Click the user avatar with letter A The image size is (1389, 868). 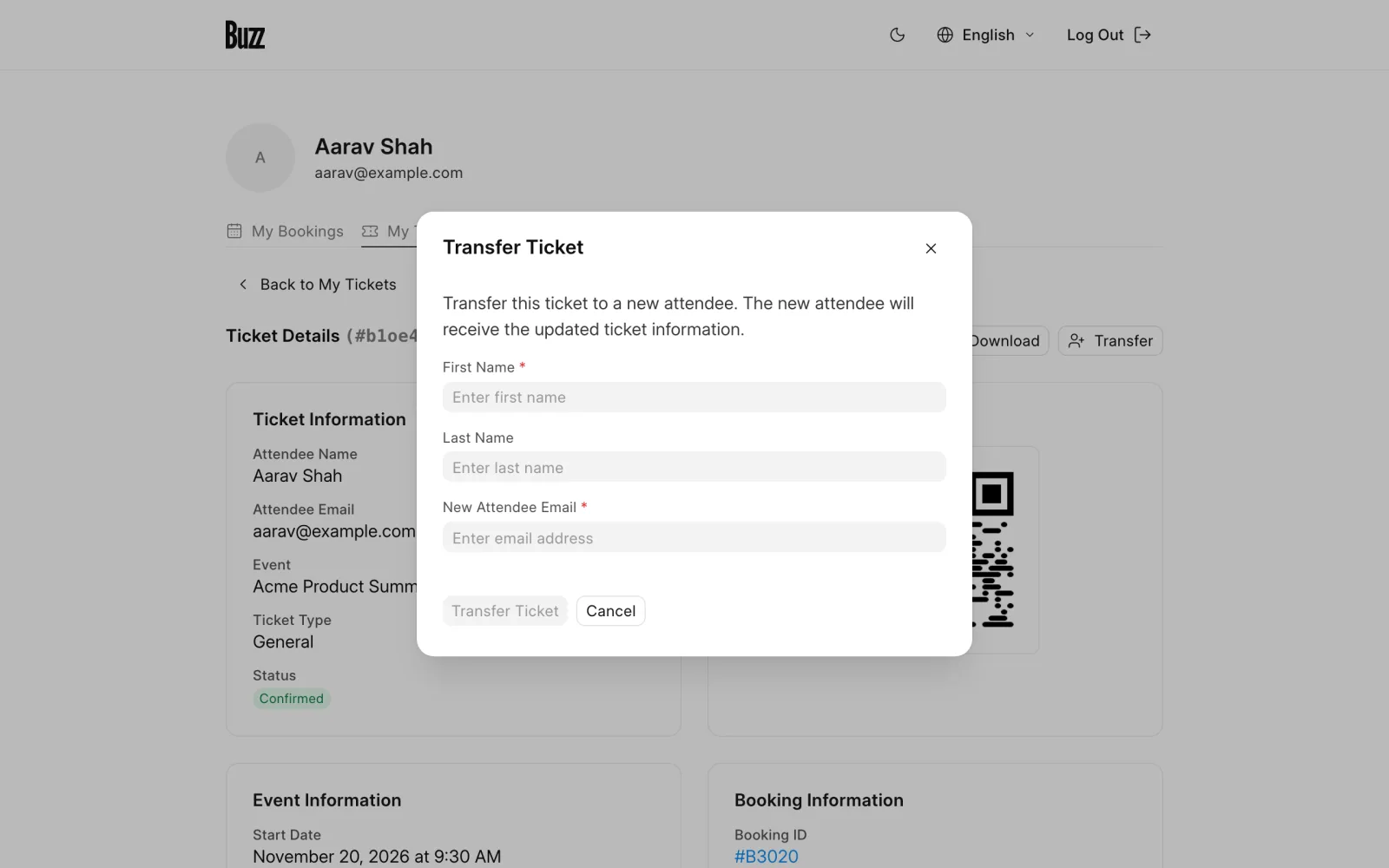coord(260,158)
